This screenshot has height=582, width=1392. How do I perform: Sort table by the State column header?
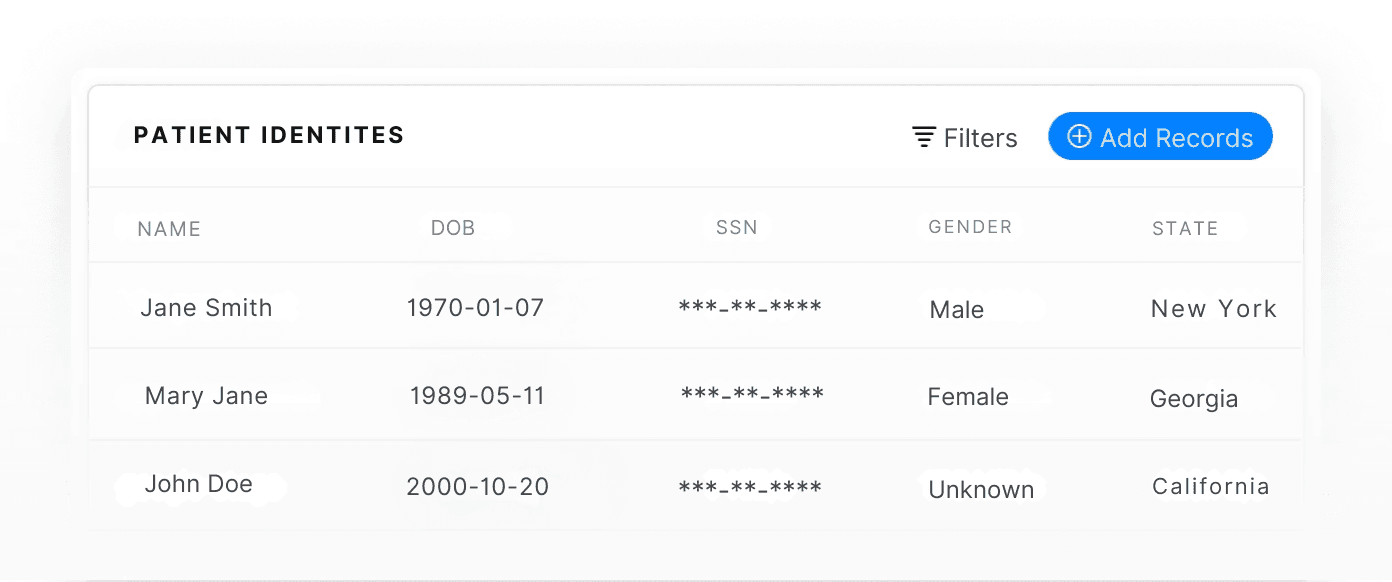tap(1185, 228)
